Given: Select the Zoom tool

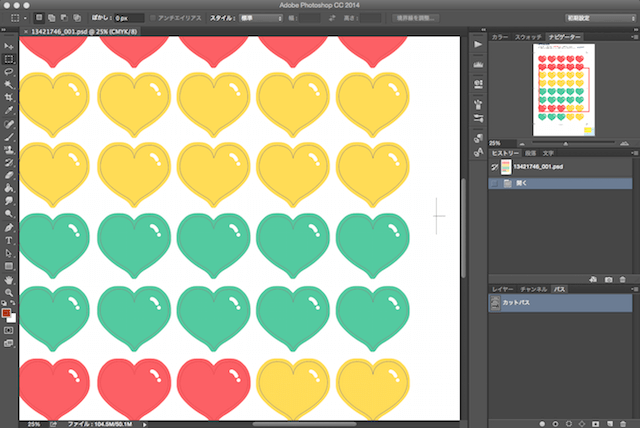Looking at the screenshot, I should pos(9,293).
